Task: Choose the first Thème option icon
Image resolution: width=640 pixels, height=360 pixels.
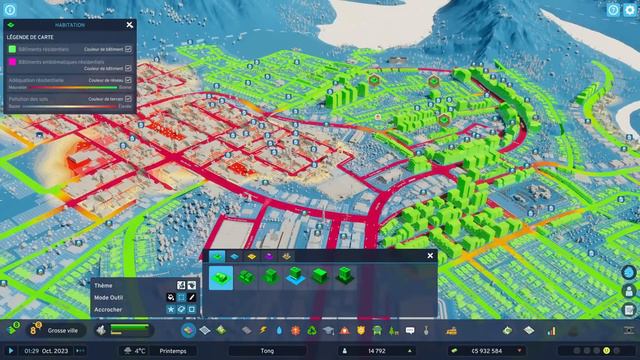Action: click(181, 285)
